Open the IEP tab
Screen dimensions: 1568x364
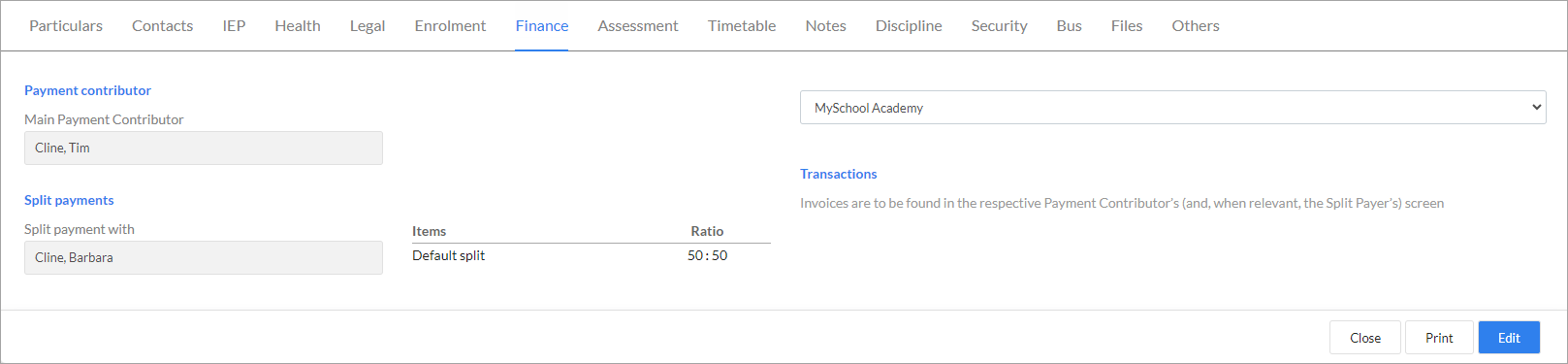pyautogui.click(x=234, y=26)
